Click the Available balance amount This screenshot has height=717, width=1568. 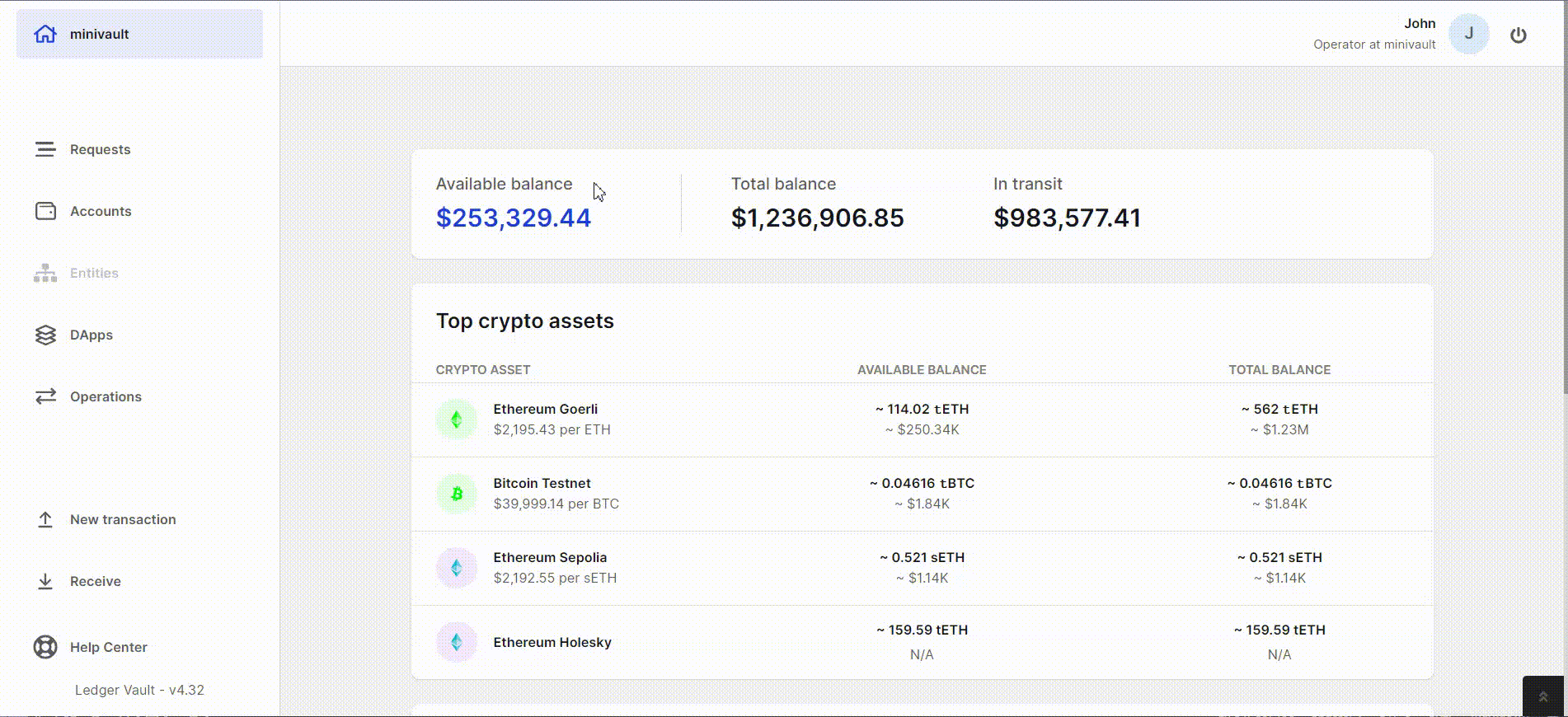point(513,218)
